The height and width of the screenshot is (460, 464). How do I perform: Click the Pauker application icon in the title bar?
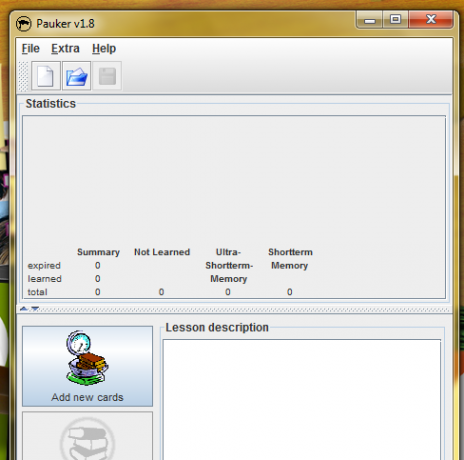coord(24,24)
